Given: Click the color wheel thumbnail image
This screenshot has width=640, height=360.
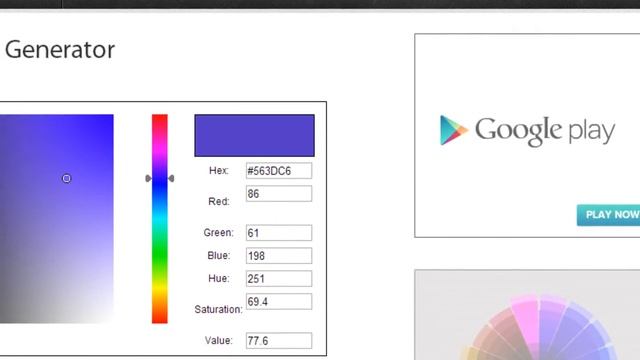Looking at the screenshot, I should pos(527,315).
